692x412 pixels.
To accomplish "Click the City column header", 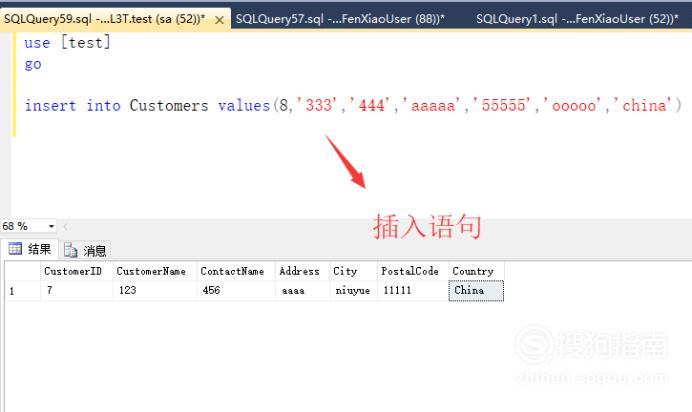I will pyautogui.click(x=354, y=271).
